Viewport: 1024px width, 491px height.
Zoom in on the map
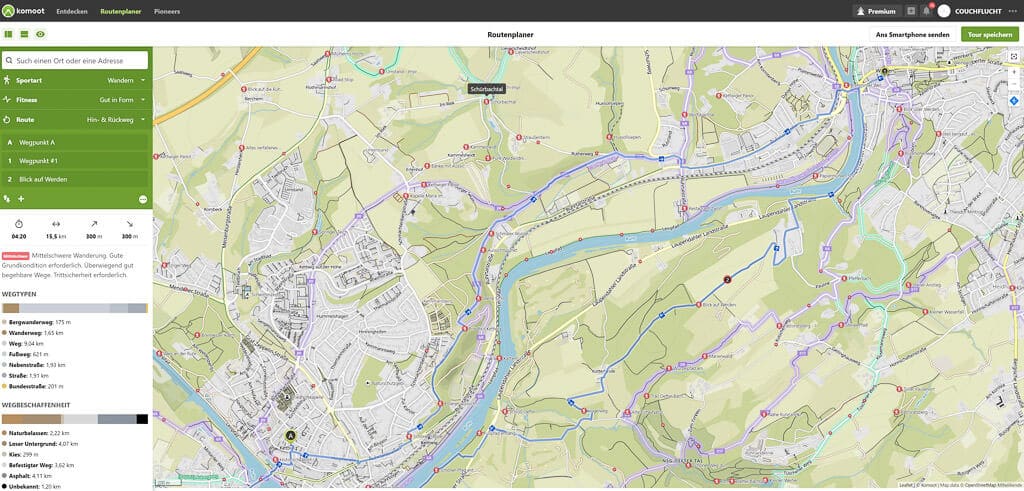[x=1013, y=72]
